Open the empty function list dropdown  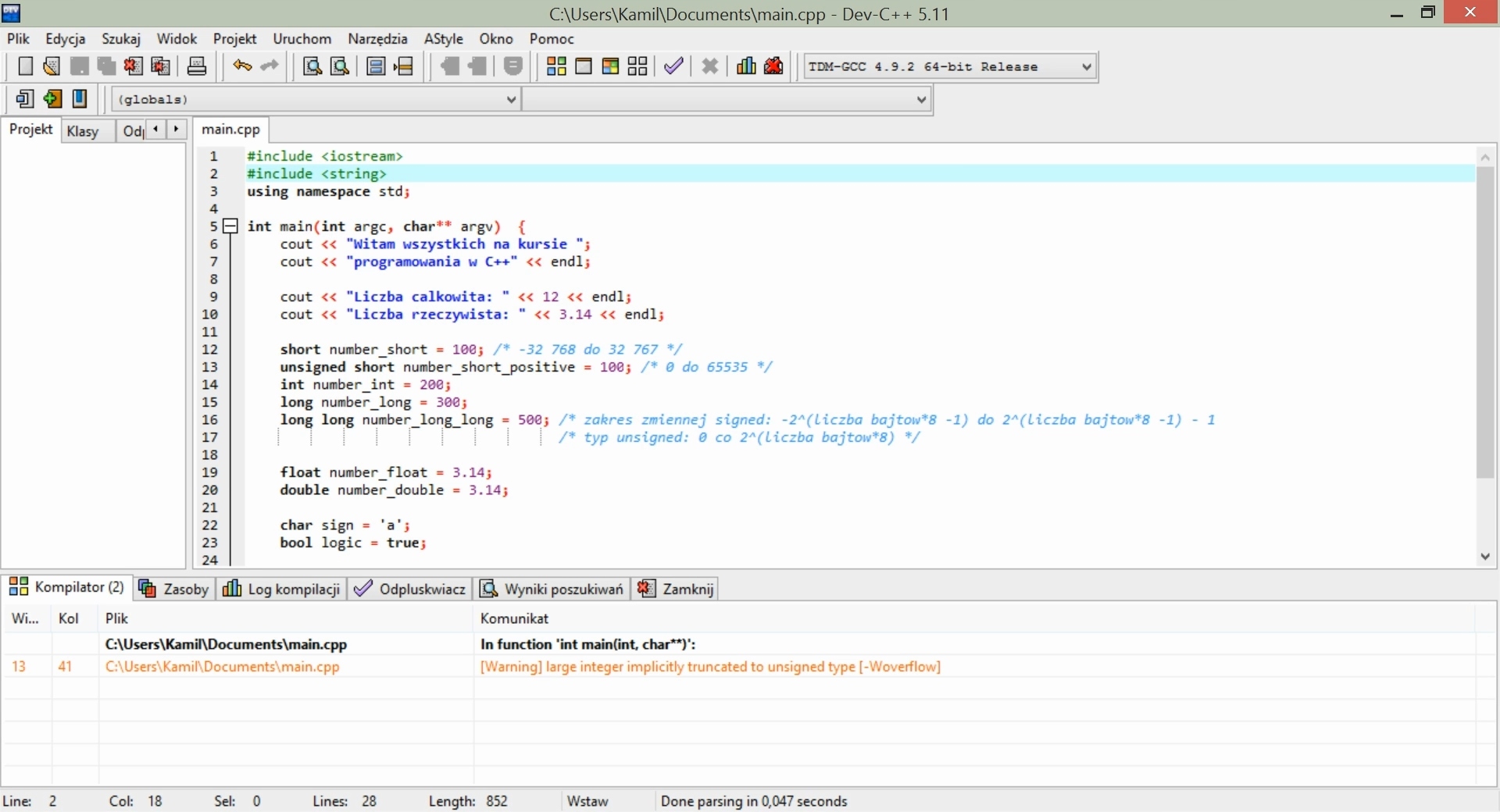922,99
